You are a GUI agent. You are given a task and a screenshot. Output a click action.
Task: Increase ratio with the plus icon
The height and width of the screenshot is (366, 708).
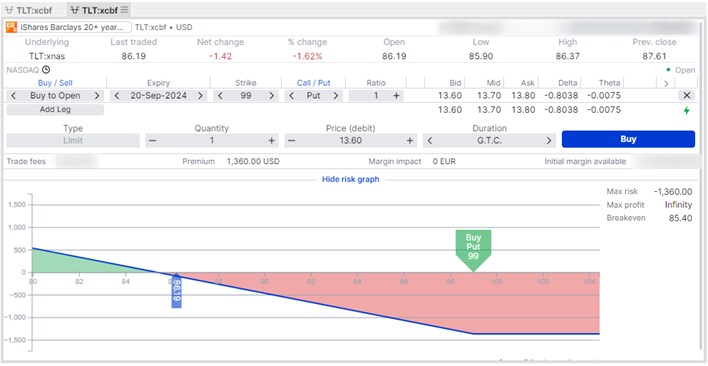click(x=396, y=96)
